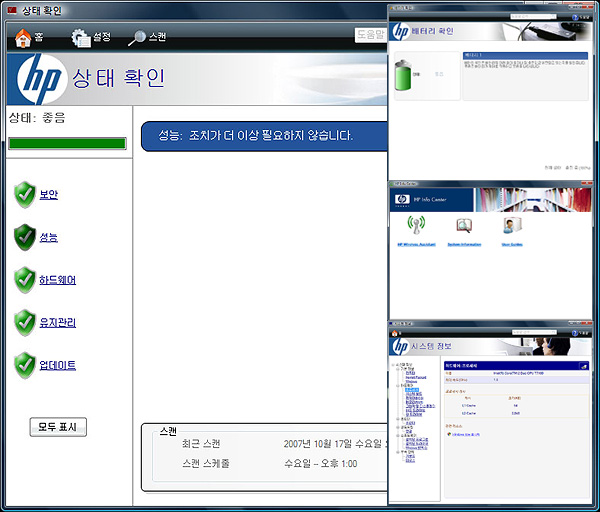600x512 pixels.
Task: Click the green shield beside 보안
Action: pos(25,195)
